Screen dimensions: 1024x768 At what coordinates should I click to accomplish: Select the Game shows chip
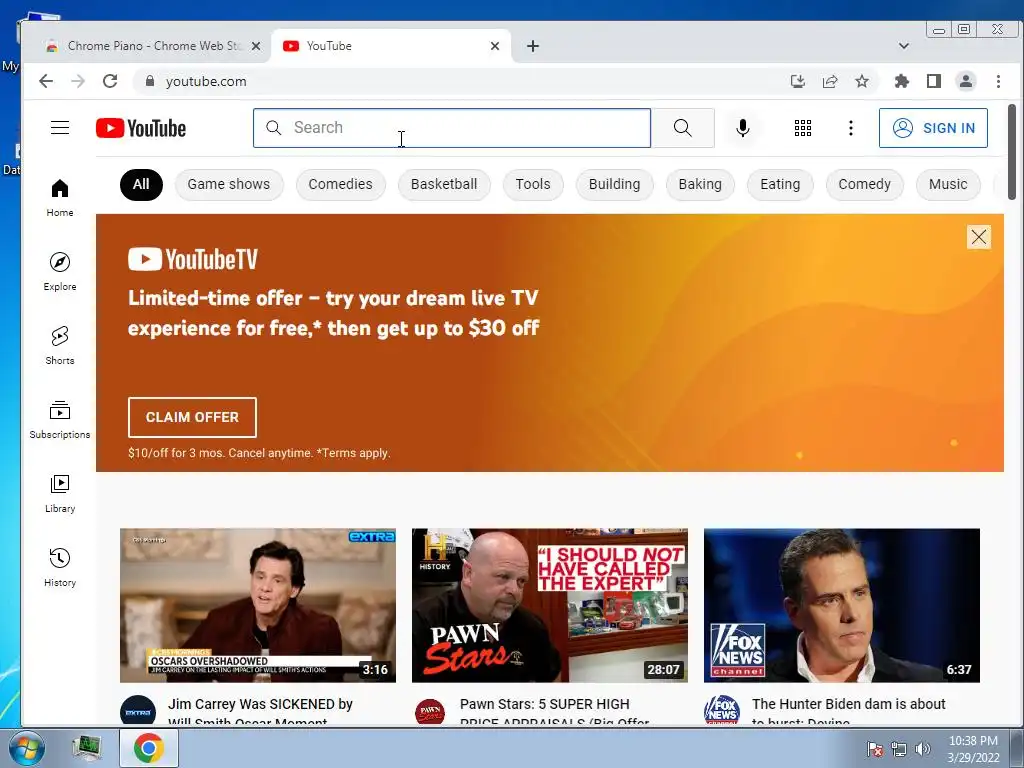(x=229, y=185)
